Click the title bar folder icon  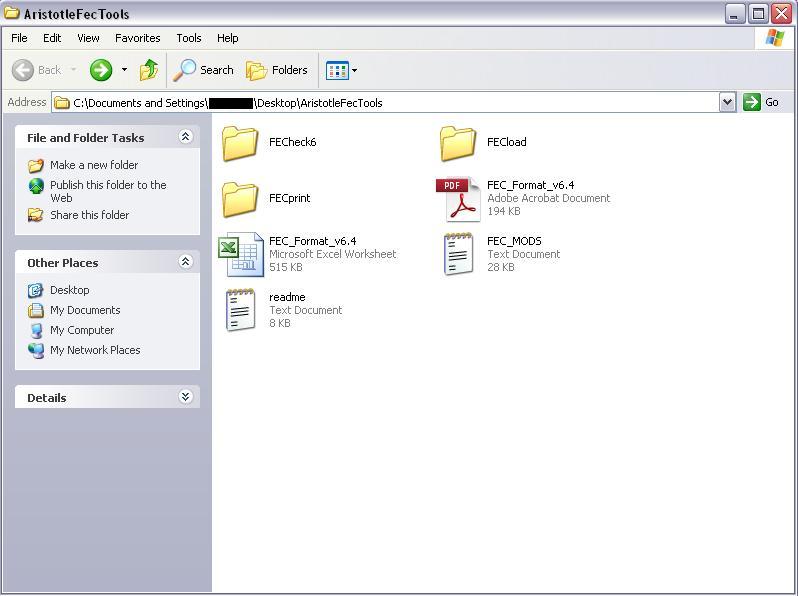12,13
